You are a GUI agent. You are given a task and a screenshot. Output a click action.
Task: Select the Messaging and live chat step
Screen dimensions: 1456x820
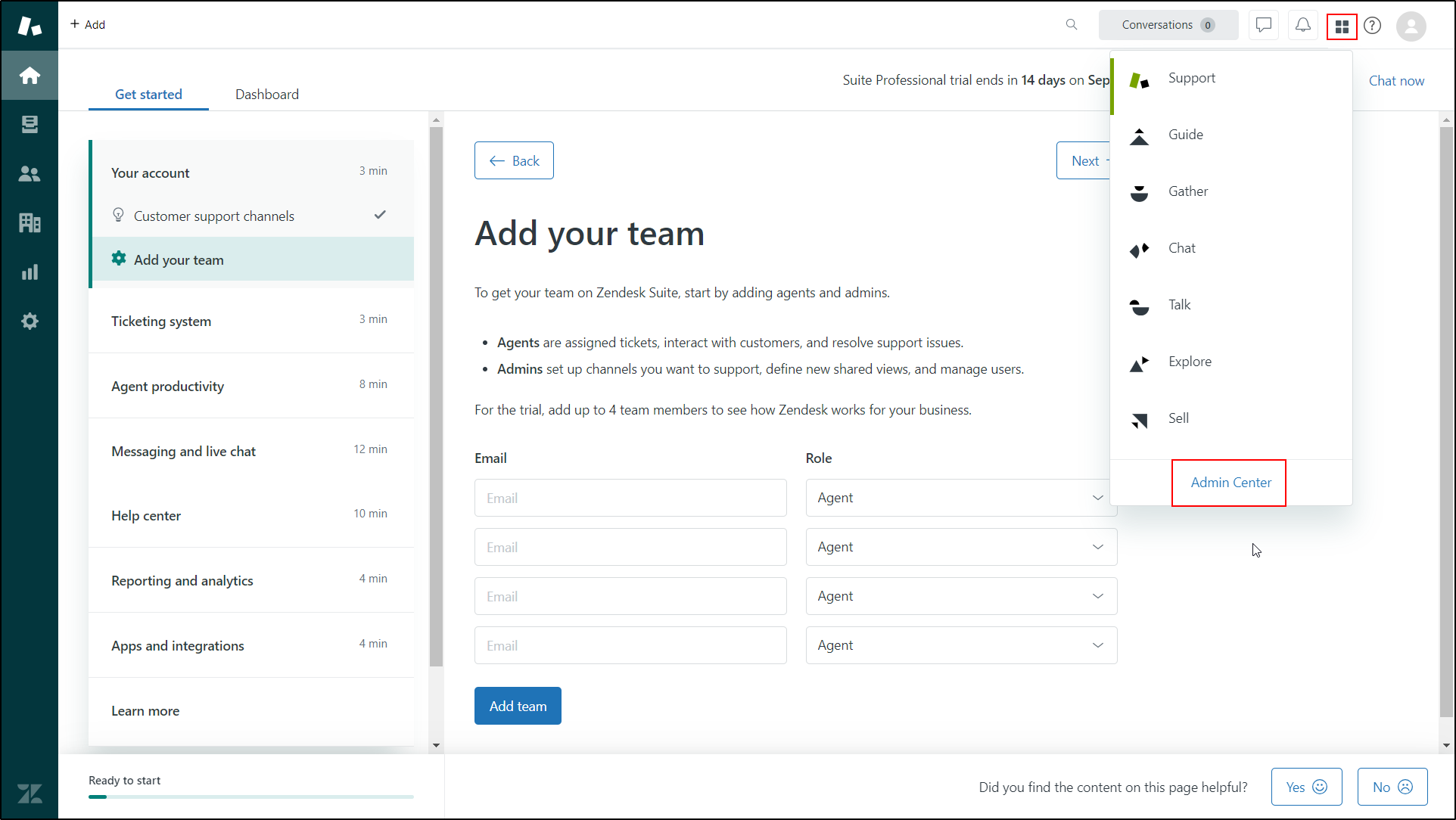pos(183,451)
